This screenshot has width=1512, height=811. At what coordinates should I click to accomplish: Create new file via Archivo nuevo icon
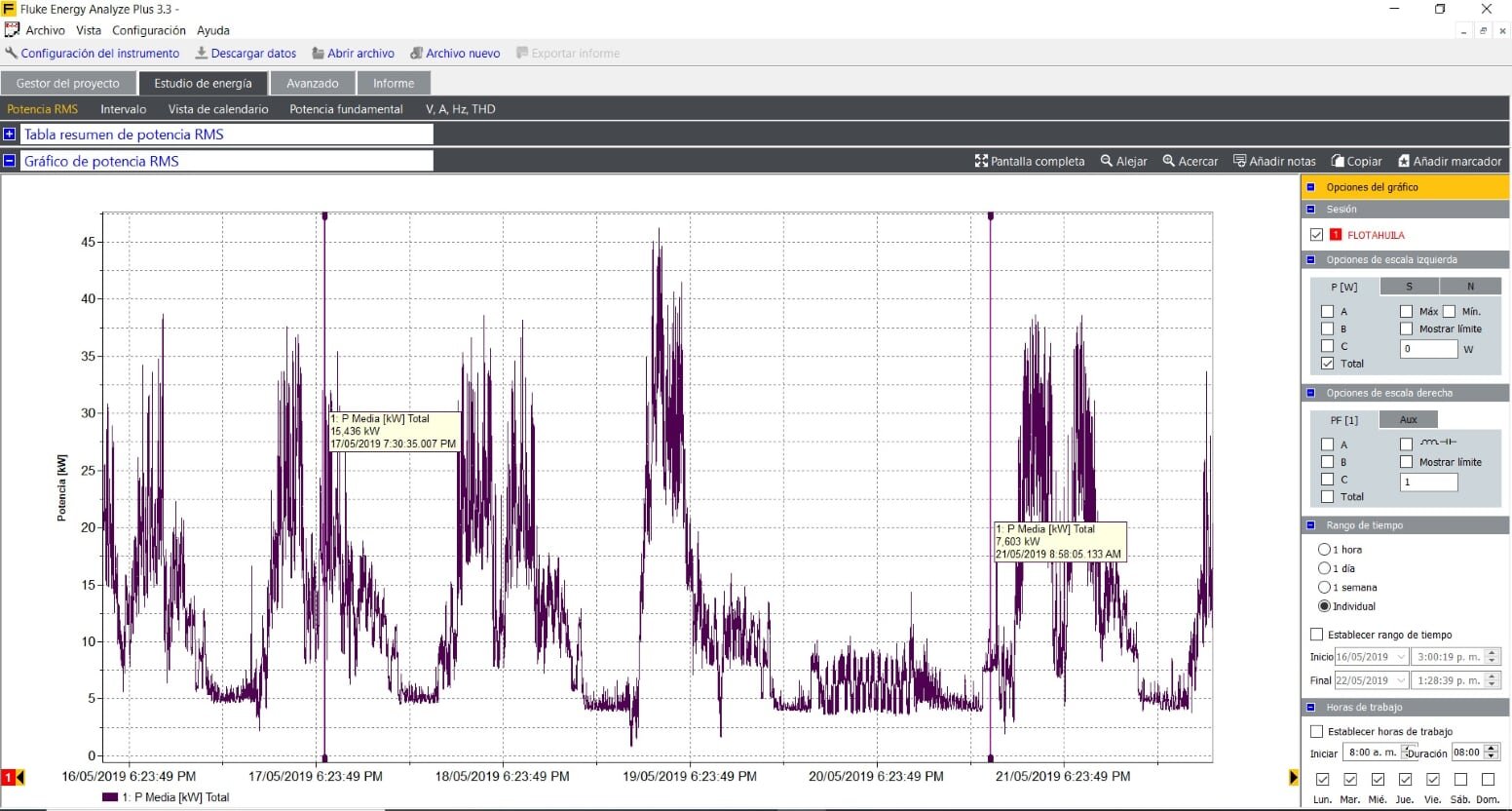[416, 54]
